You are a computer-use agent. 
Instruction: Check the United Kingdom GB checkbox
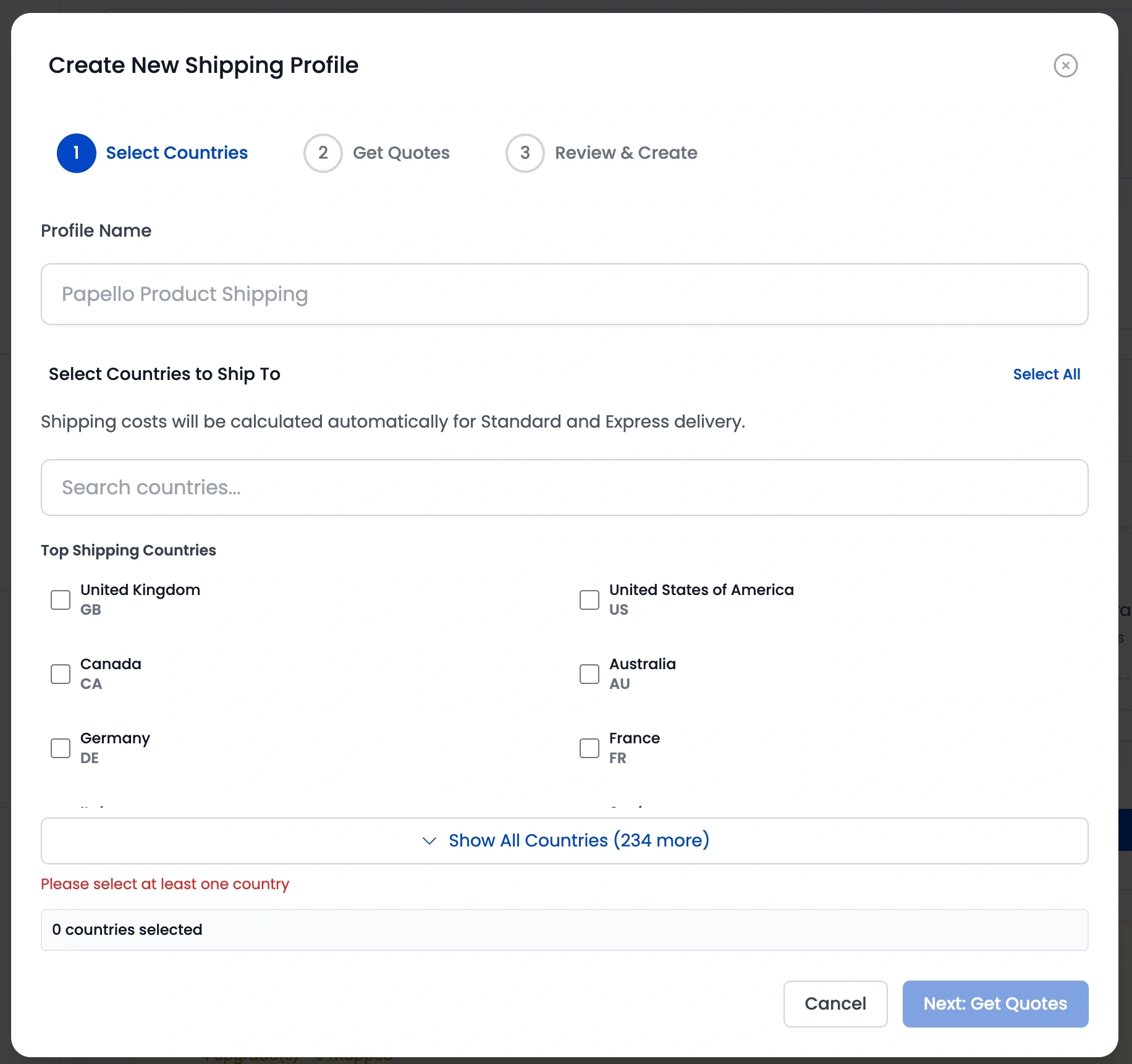click(x=60, y=599)
